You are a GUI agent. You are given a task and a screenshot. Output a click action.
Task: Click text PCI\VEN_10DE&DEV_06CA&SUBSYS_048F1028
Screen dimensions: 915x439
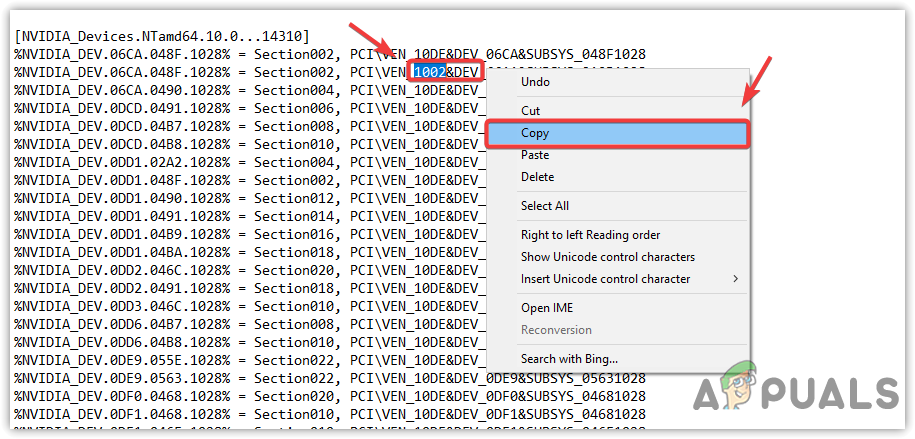(498, 54)
